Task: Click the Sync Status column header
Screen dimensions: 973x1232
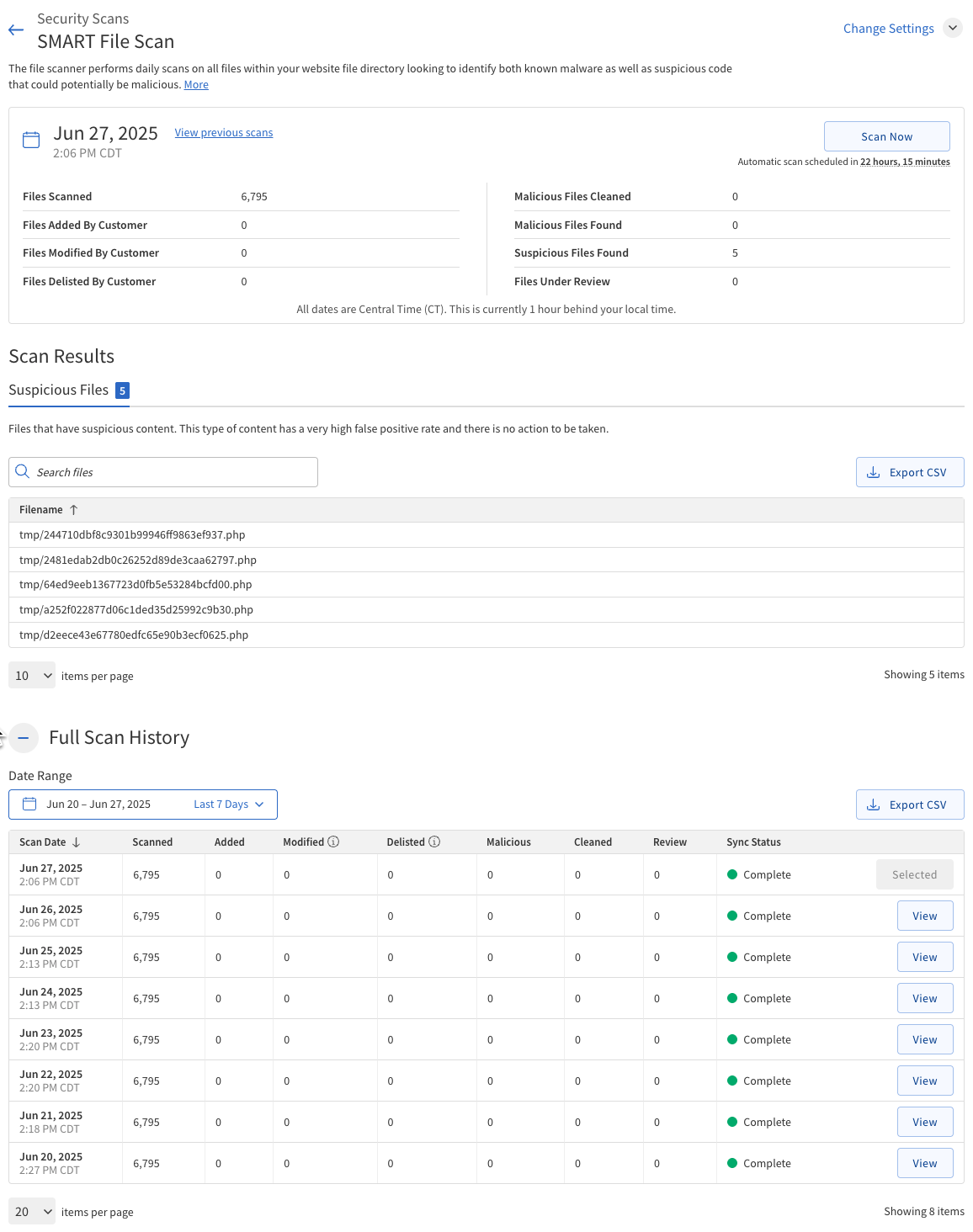Action: click(x=753, y=842)
